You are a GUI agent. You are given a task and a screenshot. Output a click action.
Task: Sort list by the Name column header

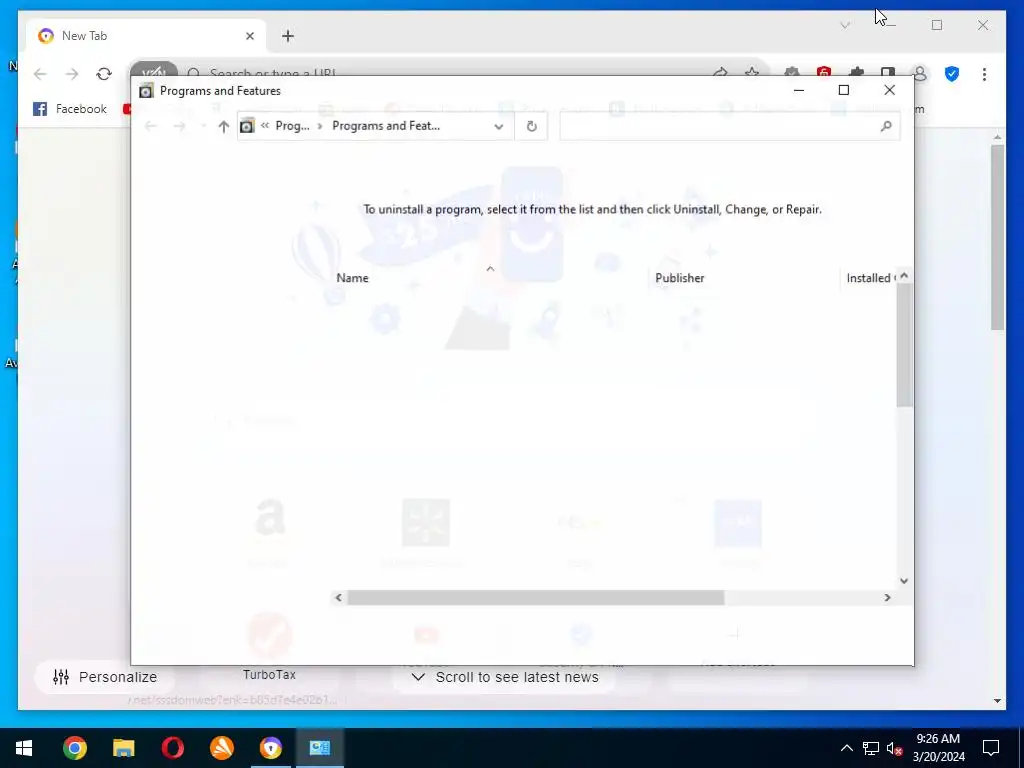click(x=352, y=278)
